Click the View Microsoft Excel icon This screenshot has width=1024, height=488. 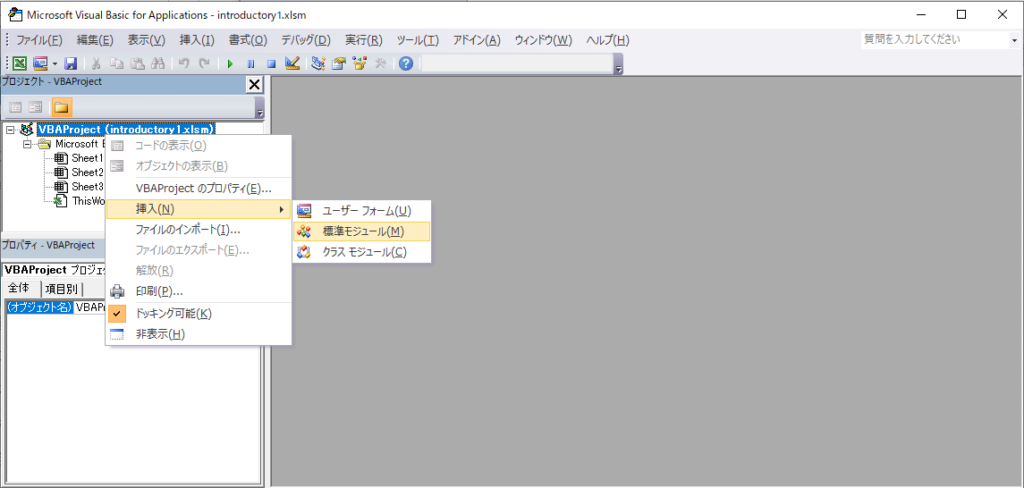click(18, 64)
